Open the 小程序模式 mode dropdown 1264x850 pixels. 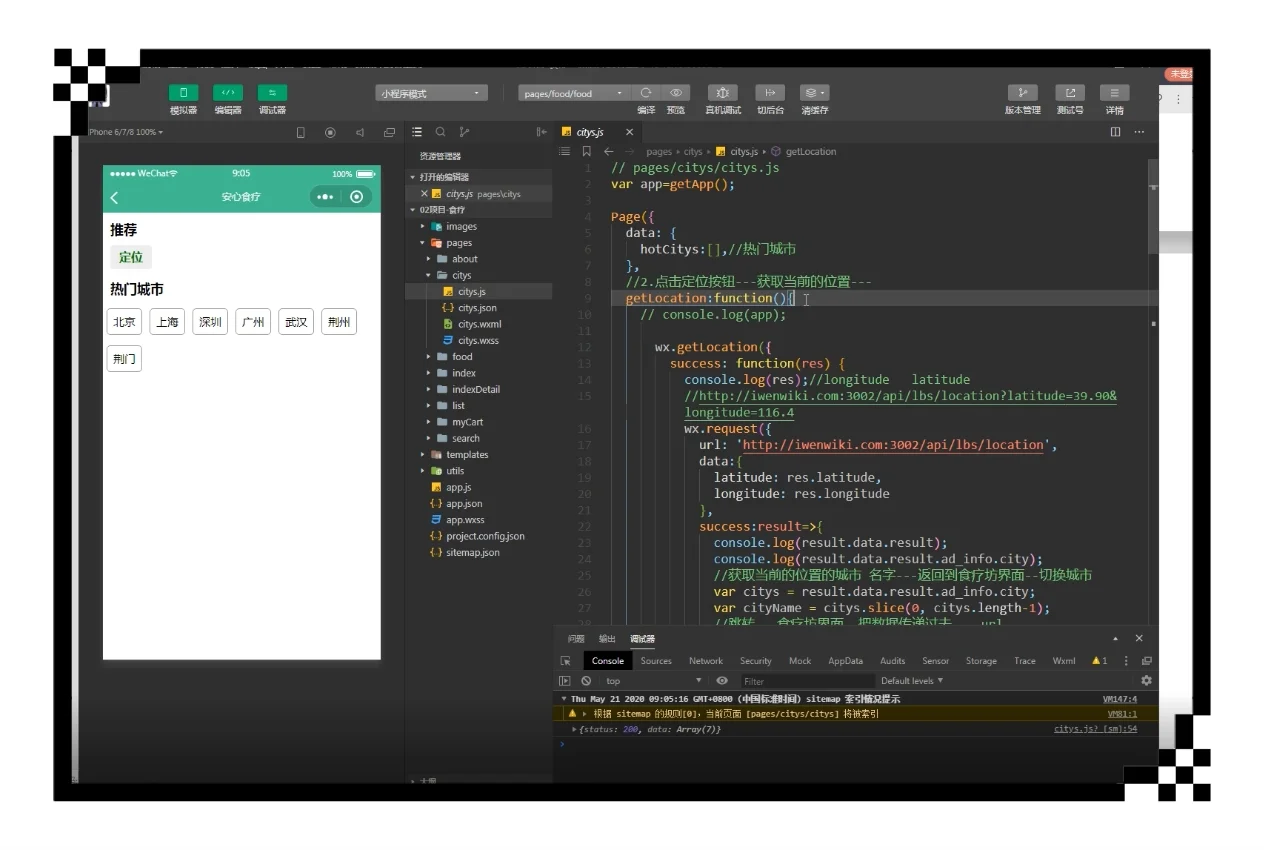coord(431,93)
